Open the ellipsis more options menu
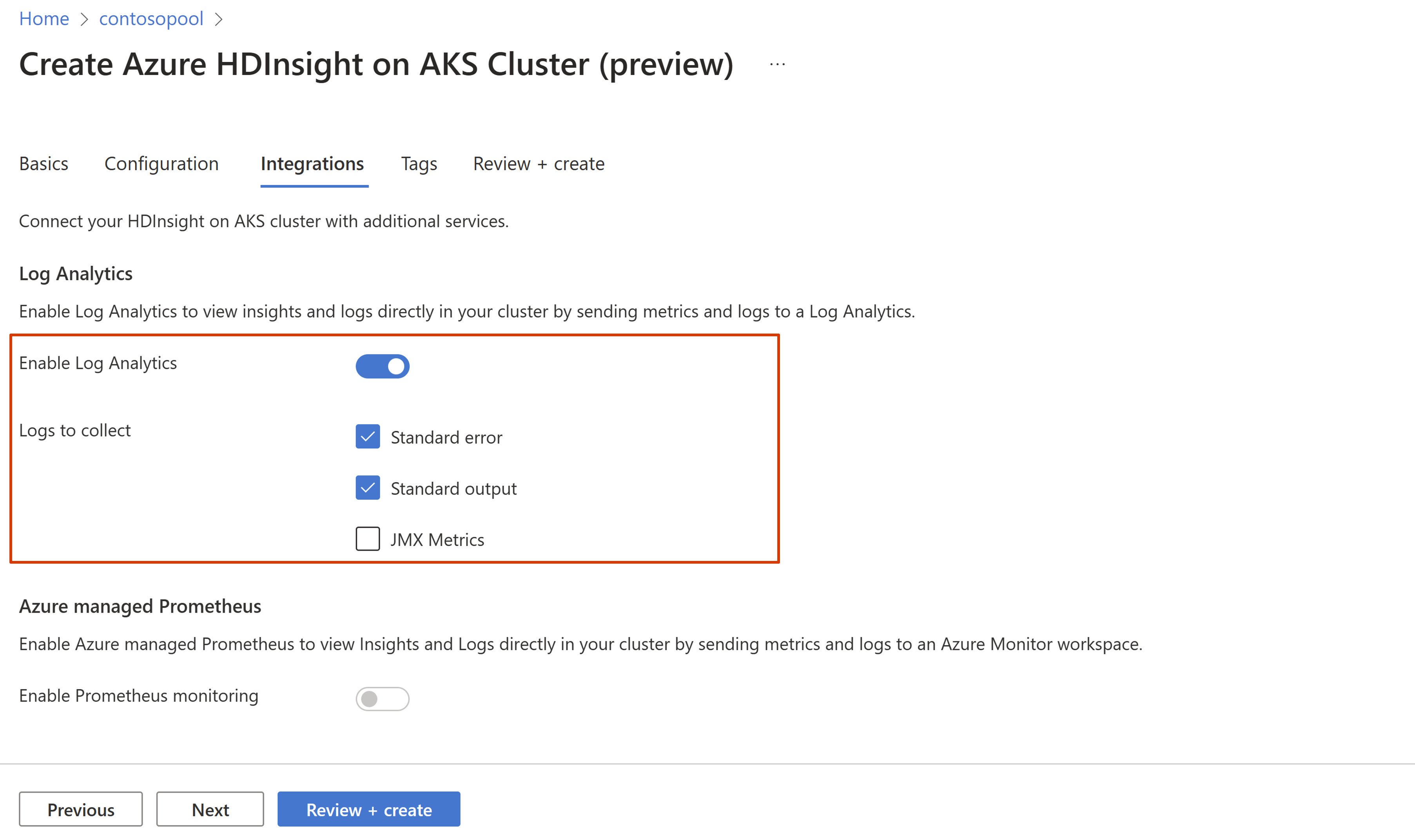The image size is (1415, 840). tap(777, 65)
